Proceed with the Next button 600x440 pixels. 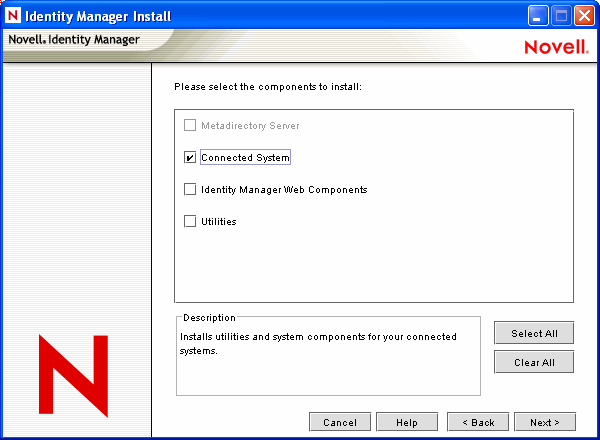click(x=544, y=422)
